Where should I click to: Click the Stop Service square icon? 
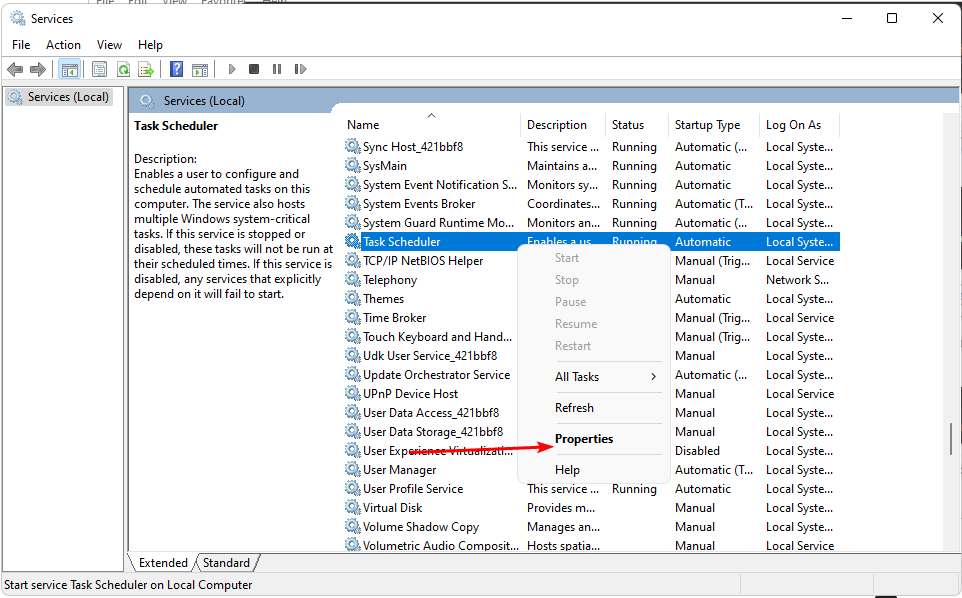254,69
